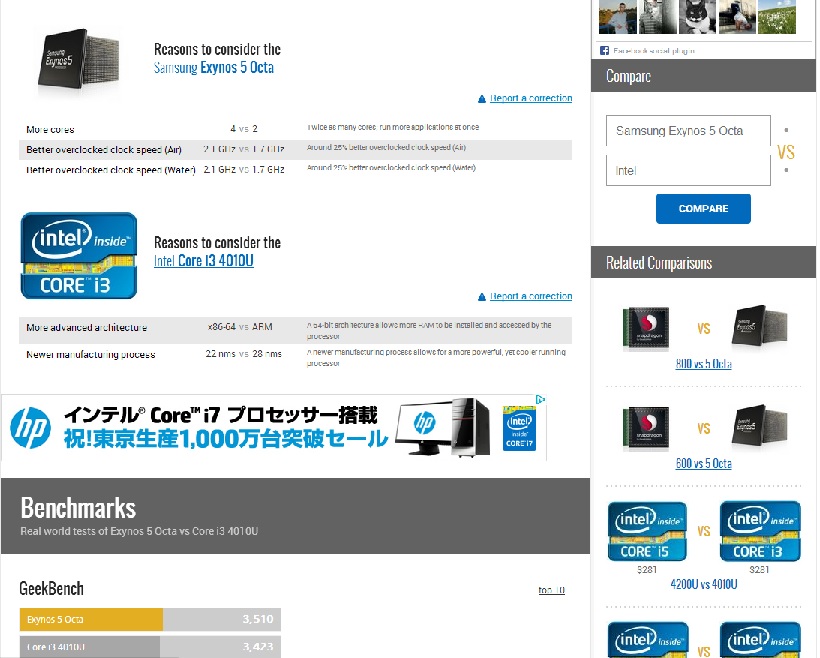The height and width of the screenshot is (658, 820).
Task: Click the Samsung Exynos 5 Octa compare field
Action: coord(688,131)
